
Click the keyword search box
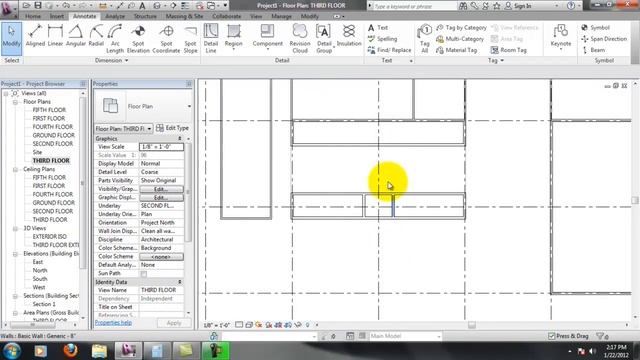[414, 6]
